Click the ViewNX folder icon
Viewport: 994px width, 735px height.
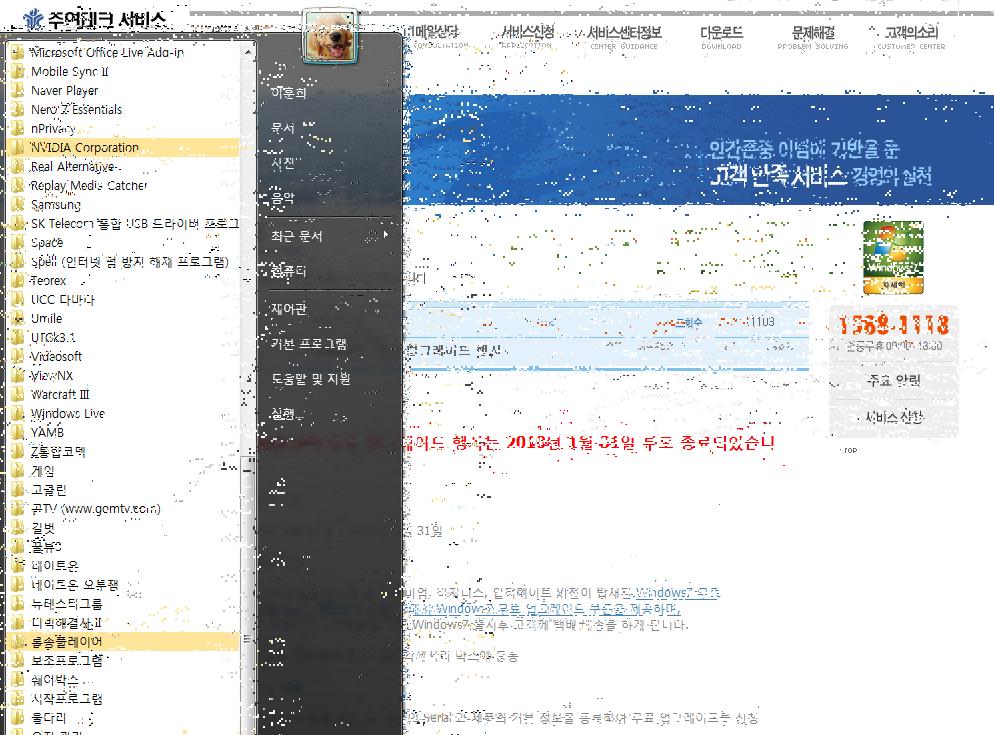18,375
